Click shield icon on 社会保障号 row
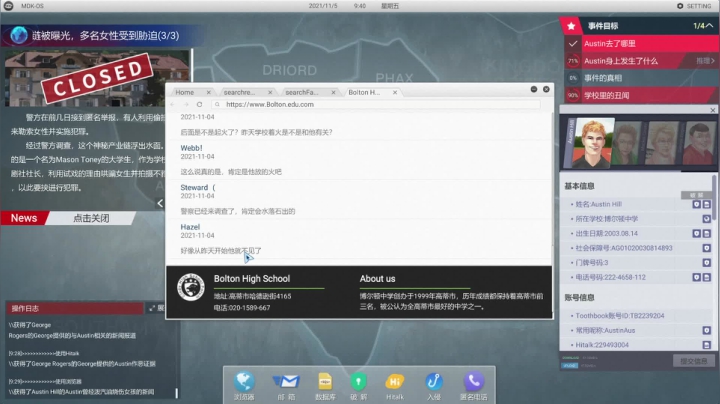Screen dimensions: 720x404 tap(707, 248)
